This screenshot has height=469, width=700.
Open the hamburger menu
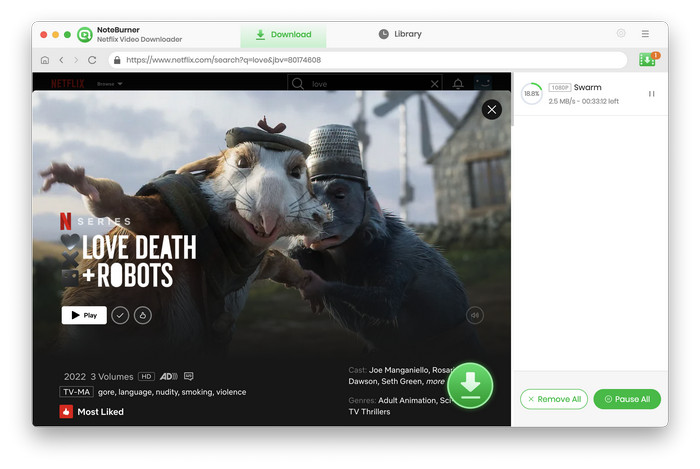645,33
